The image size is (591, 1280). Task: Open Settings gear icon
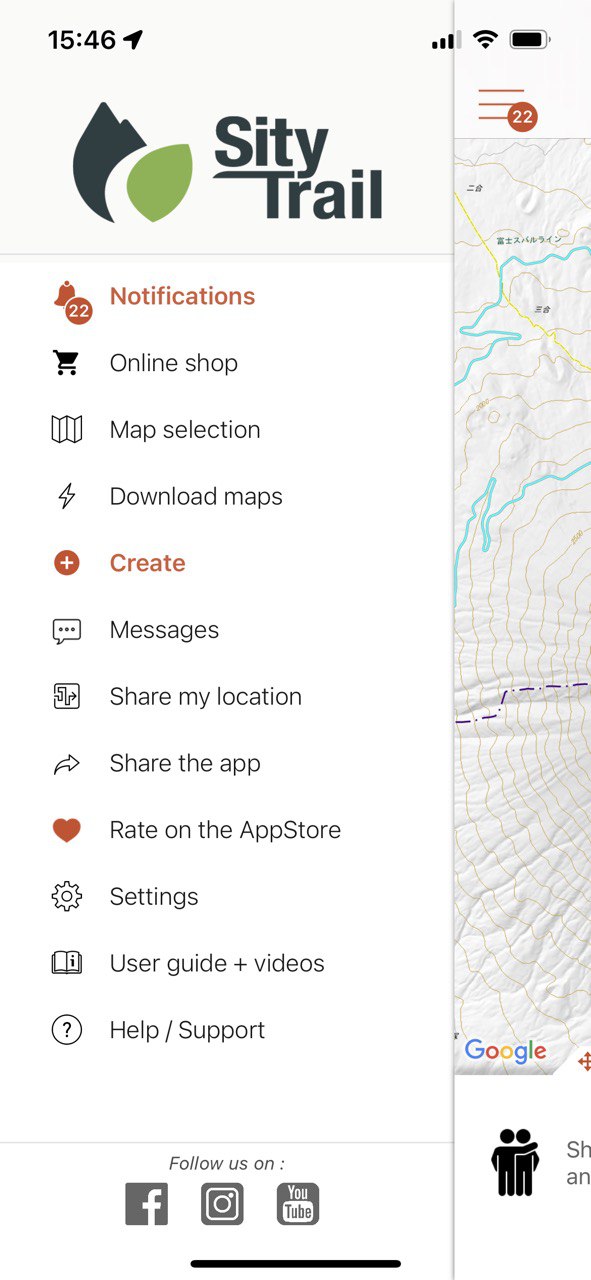[x=66, y=897]
